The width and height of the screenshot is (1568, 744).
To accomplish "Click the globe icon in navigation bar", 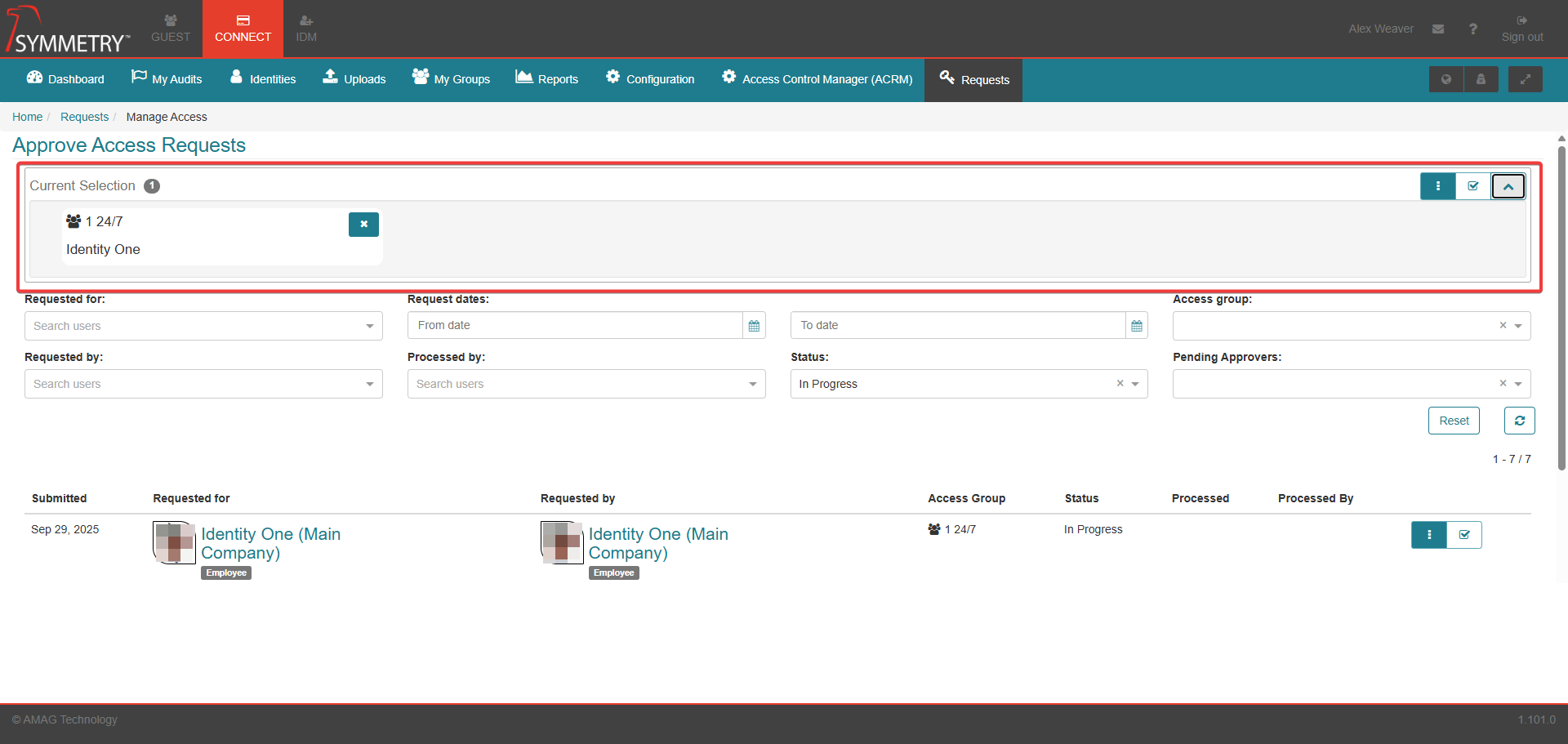I will [x=1446, y=79].
